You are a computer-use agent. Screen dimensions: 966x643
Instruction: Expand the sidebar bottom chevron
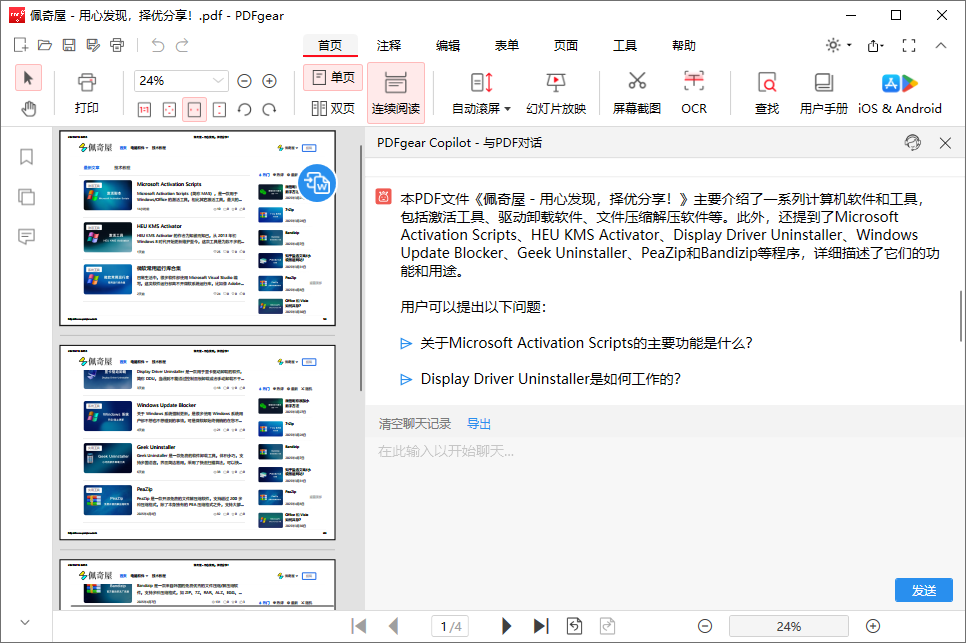tap(25, 623)
